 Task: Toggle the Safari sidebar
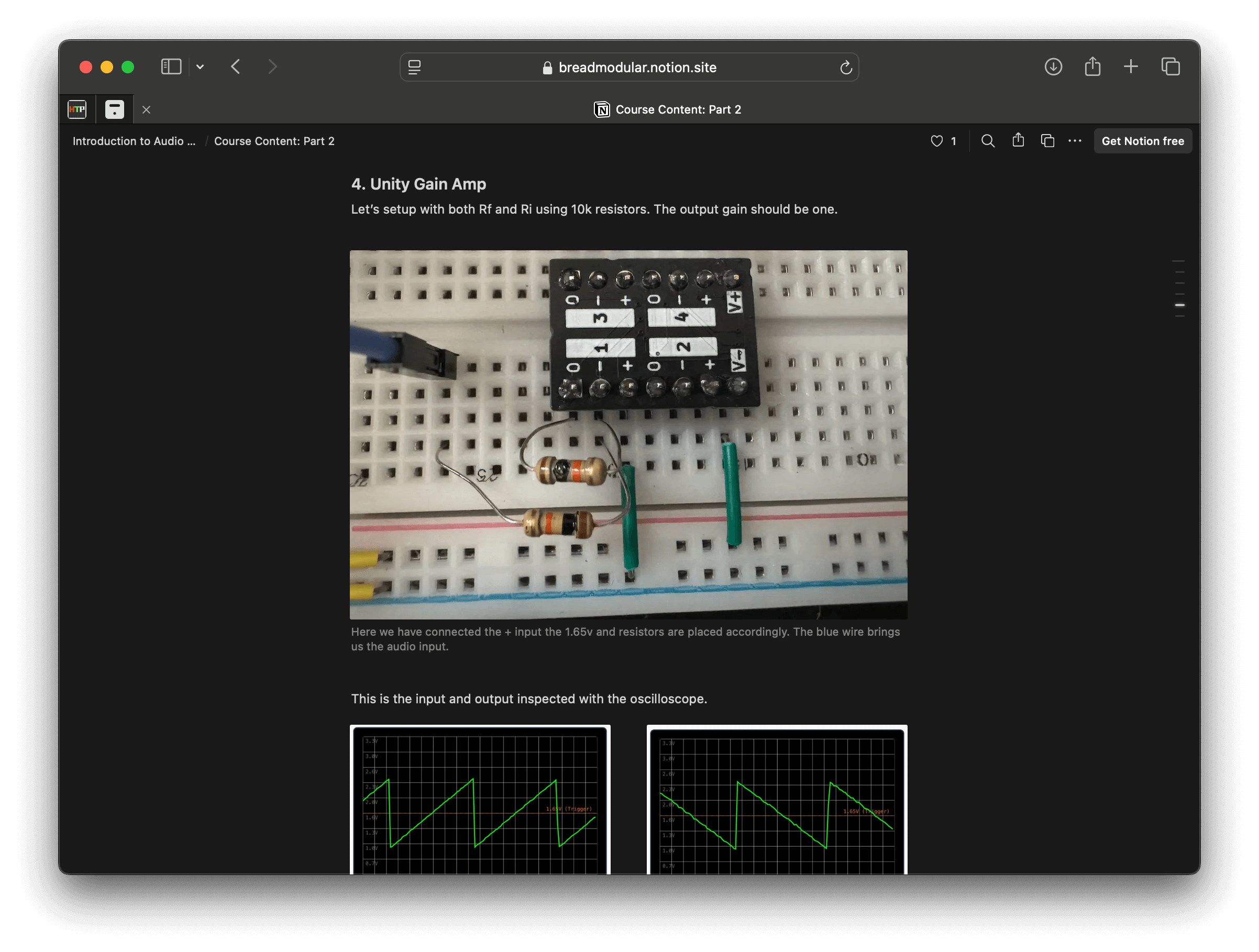click(171, 67)
